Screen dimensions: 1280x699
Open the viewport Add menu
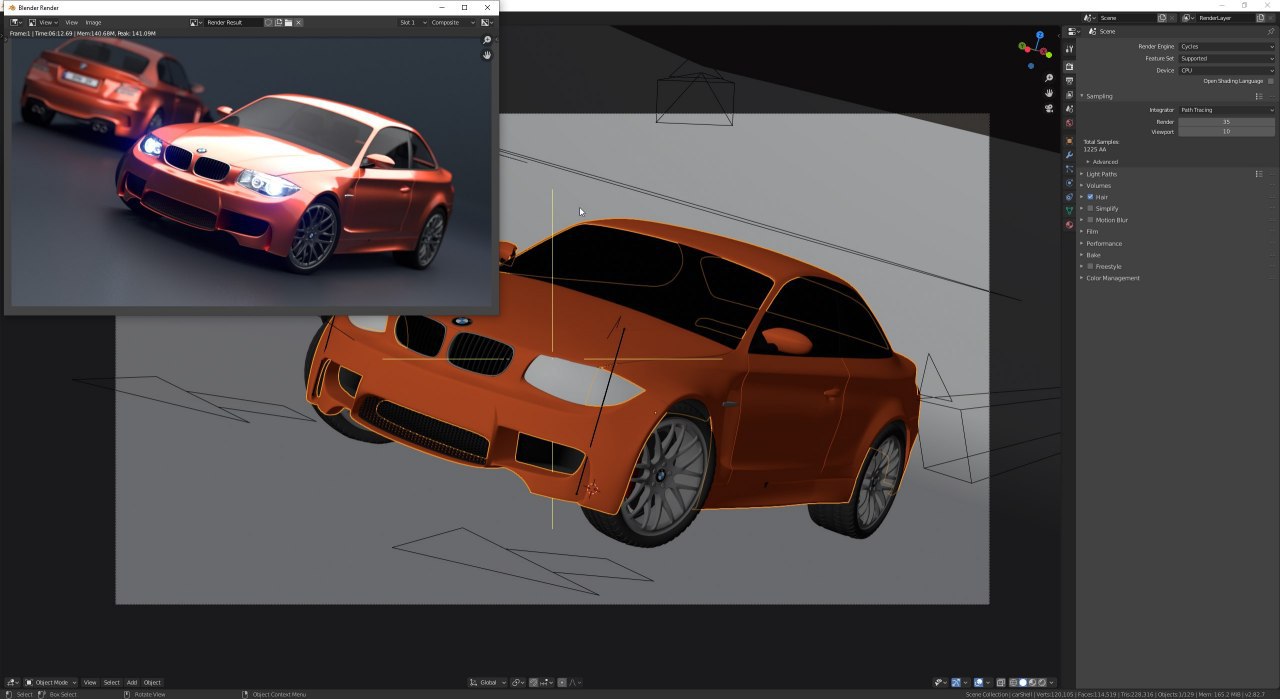point(131,682)
